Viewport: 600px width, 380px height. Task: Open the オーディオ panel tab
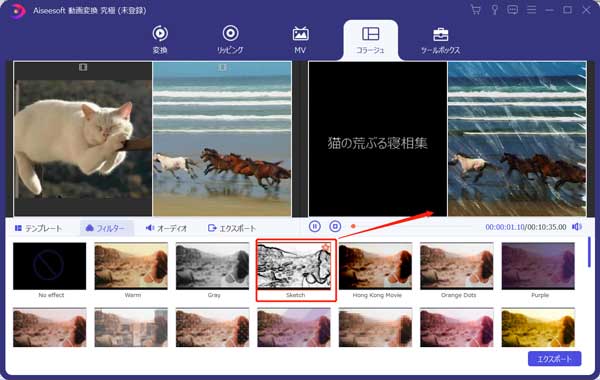pos(166,228)
